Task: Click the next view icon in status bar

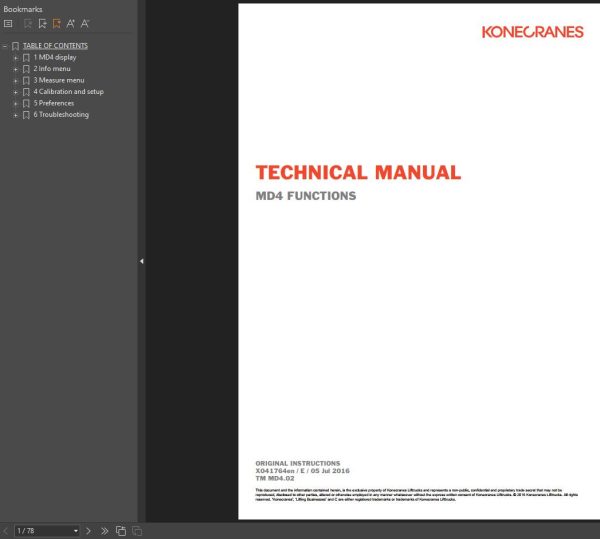Action: [x=137, y=531]
